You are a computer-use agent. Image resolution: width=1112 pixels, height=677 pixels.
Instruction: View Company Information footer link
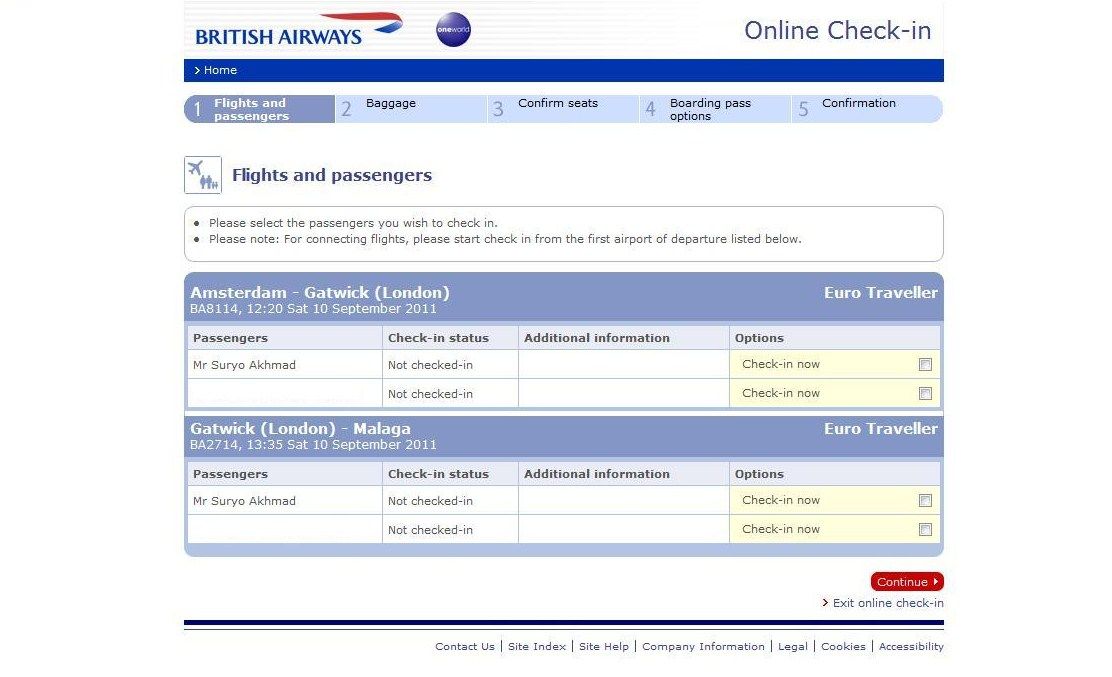[x=703, y=647]
